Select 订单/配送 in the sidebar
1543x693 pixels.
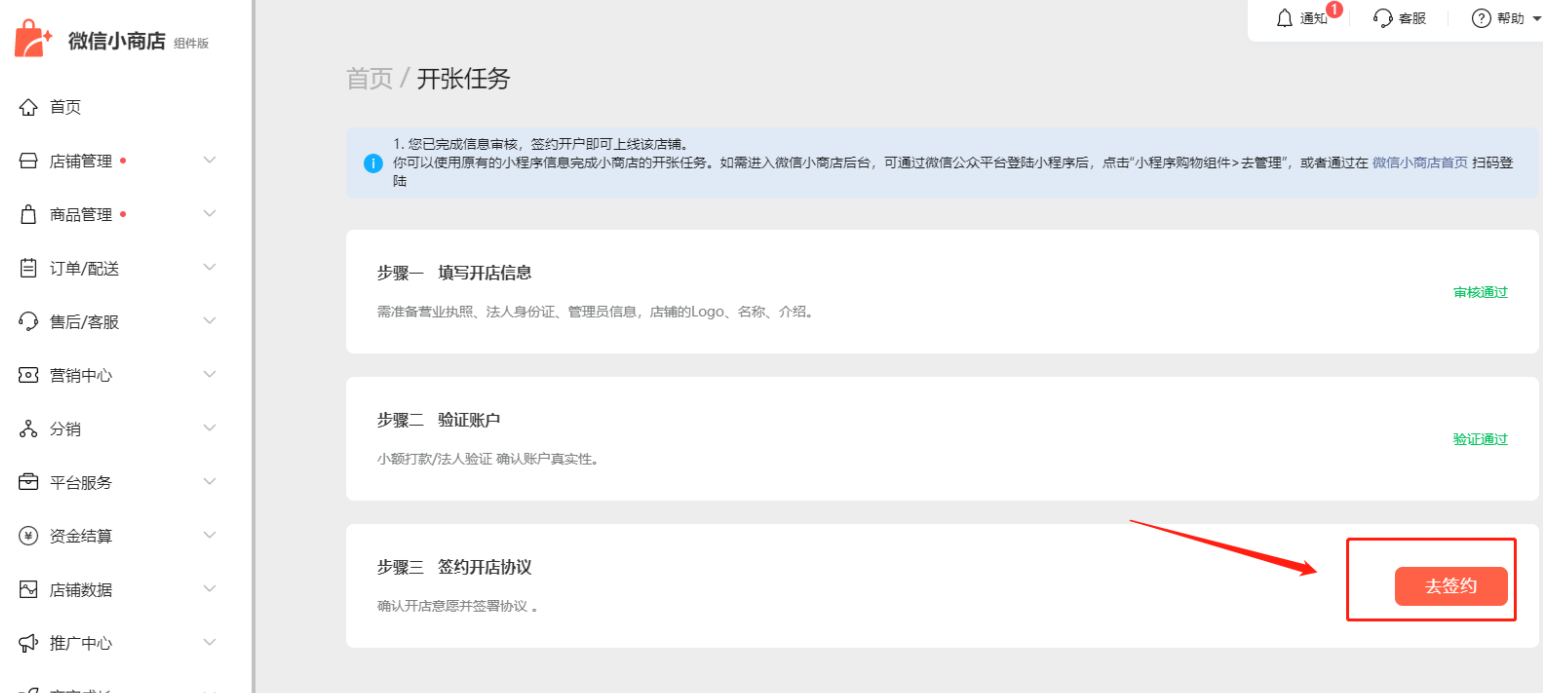(85, 268)
